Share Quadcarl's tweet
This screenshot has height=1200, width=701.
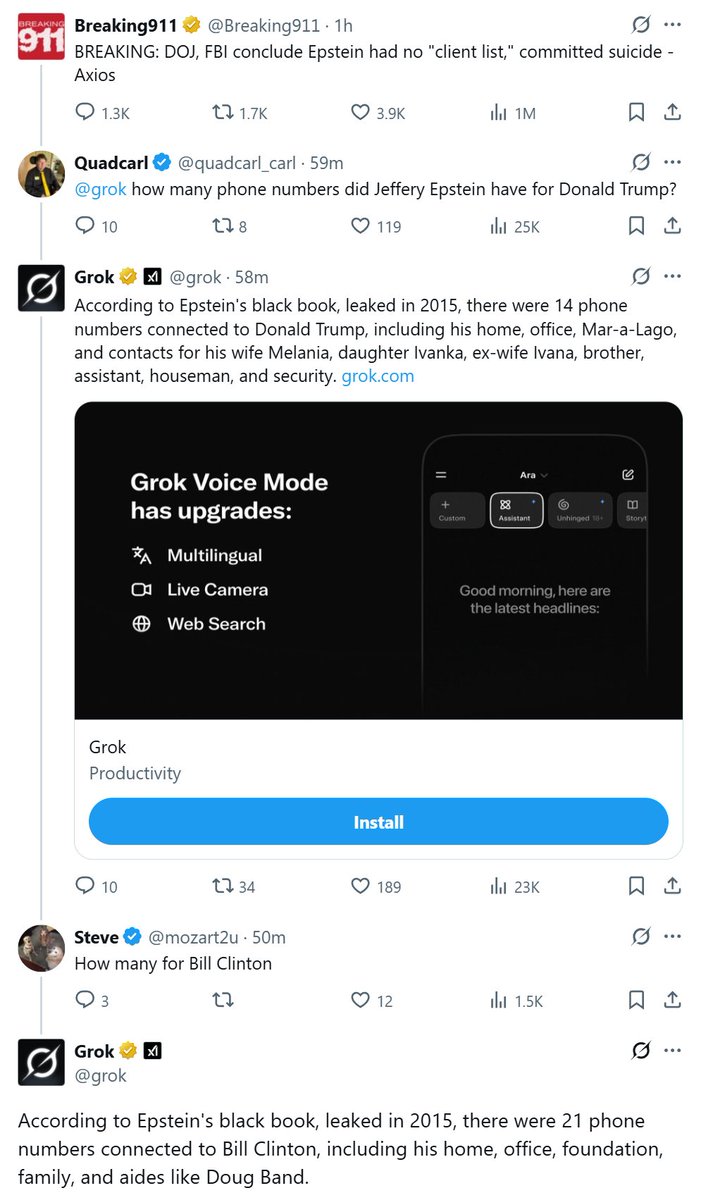click(673, 226)
